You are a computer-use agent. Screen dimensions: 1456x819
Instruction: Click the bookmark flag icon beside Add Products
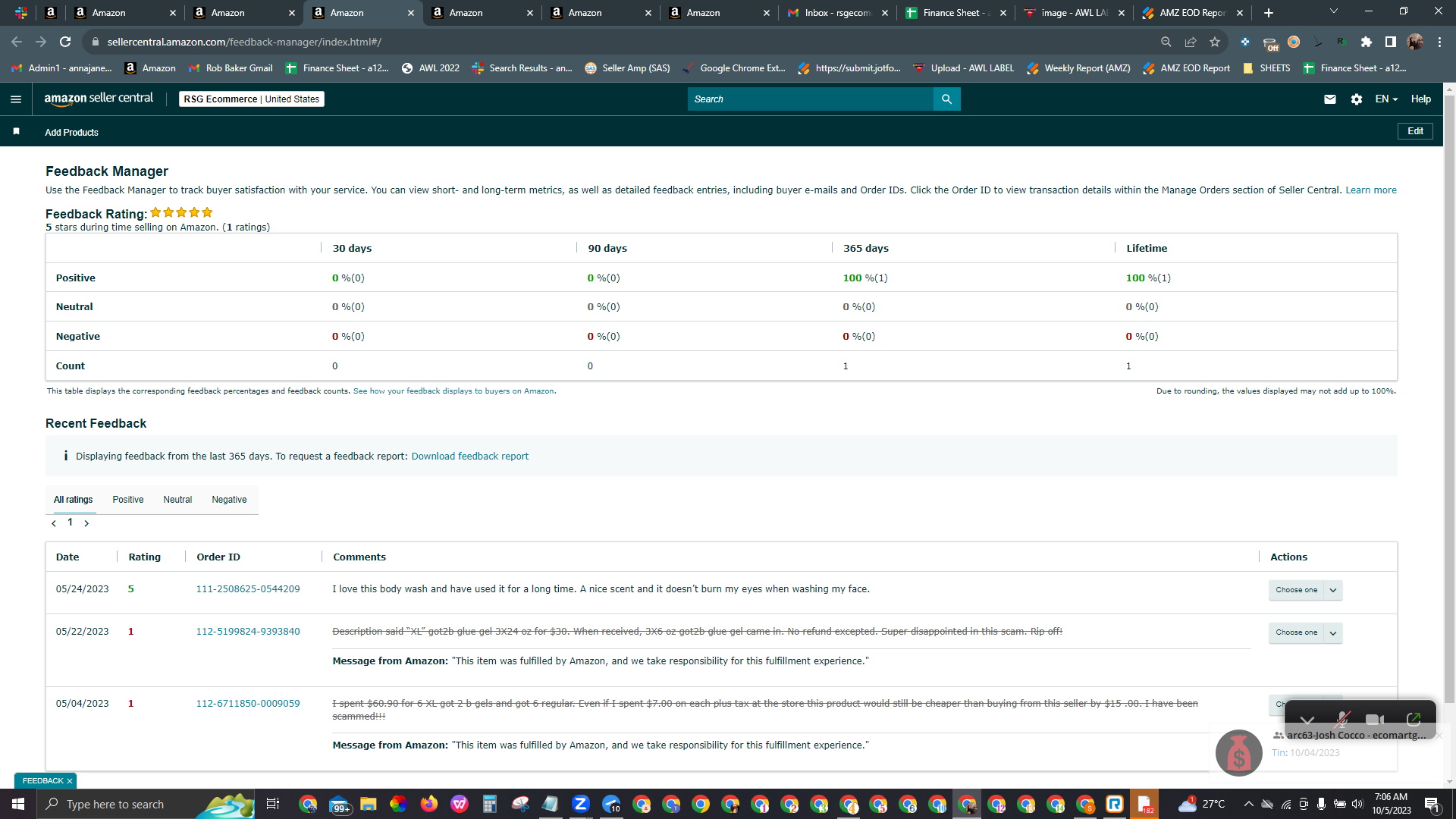(x=16, y=132)
